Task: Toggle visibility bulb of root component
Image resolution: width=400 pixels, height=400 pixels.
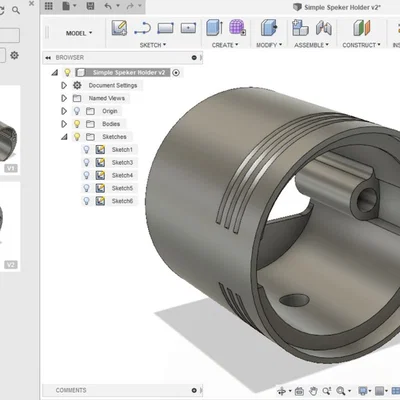Action: click(67, 72)
